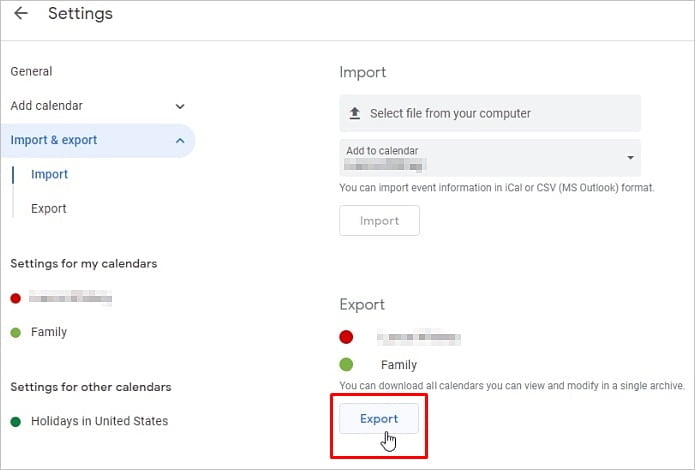
Task: Click the green Family dot under Export
Action: [346, 365]
